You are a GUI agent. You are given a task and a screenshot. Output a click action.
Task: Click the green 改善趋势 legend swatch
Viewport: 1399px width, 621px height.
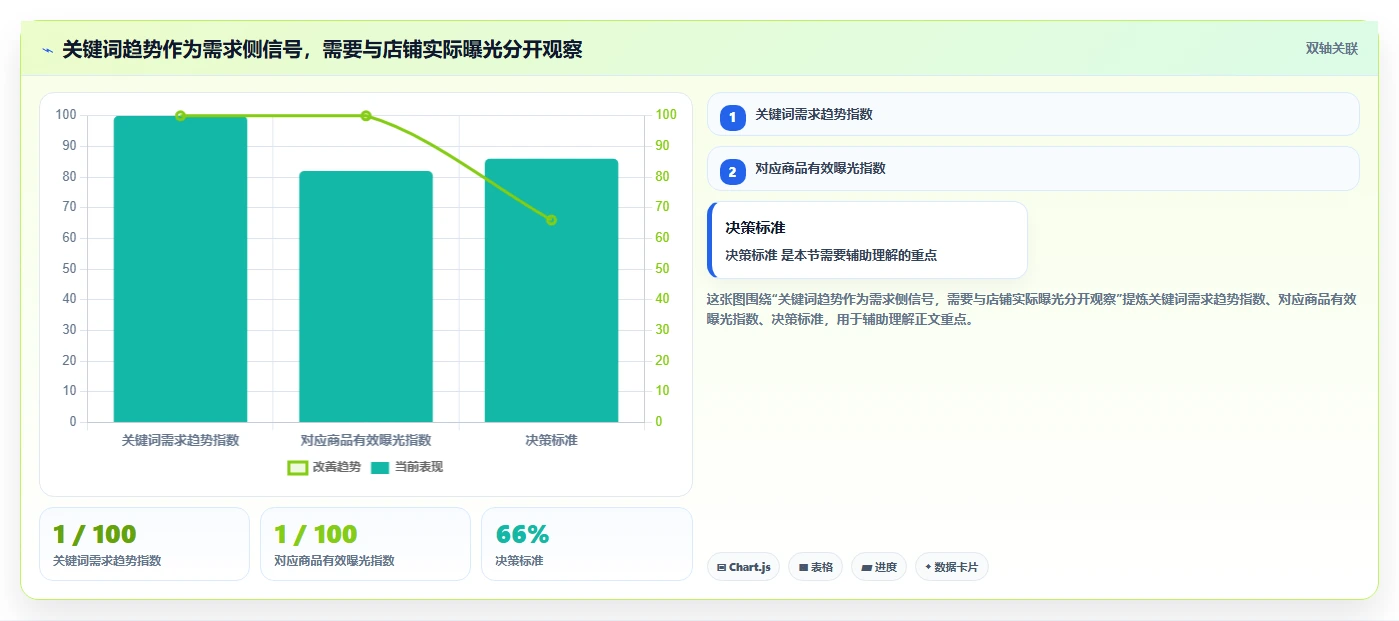(x=297, y=467)
